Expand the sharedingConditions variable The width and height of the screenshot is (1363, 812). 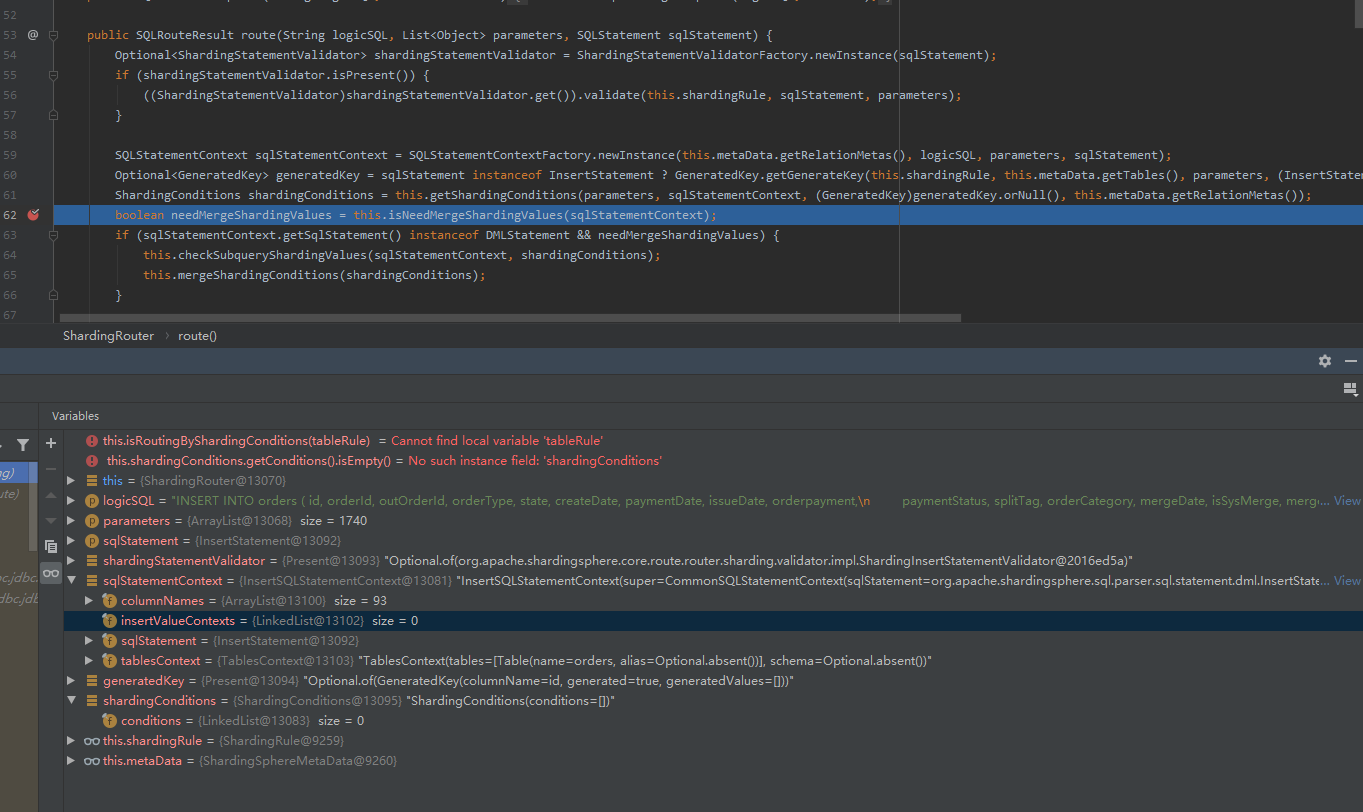pos(70,700)
